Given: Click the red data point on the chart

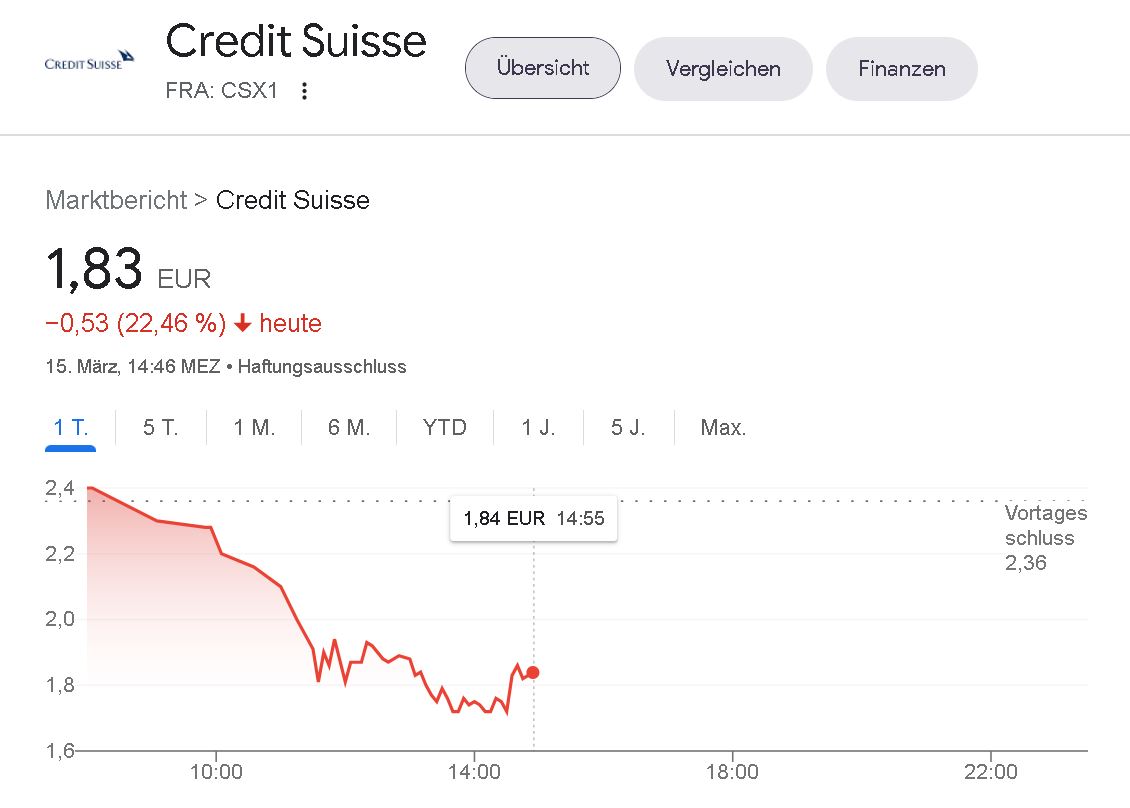Looking at the screenshot, I should 533,672.
